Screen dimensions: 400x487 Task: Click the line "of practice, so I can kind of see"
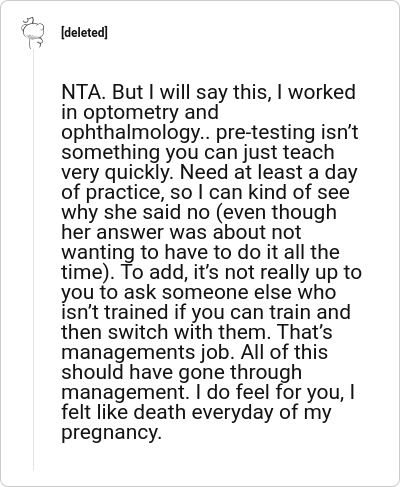205,193
